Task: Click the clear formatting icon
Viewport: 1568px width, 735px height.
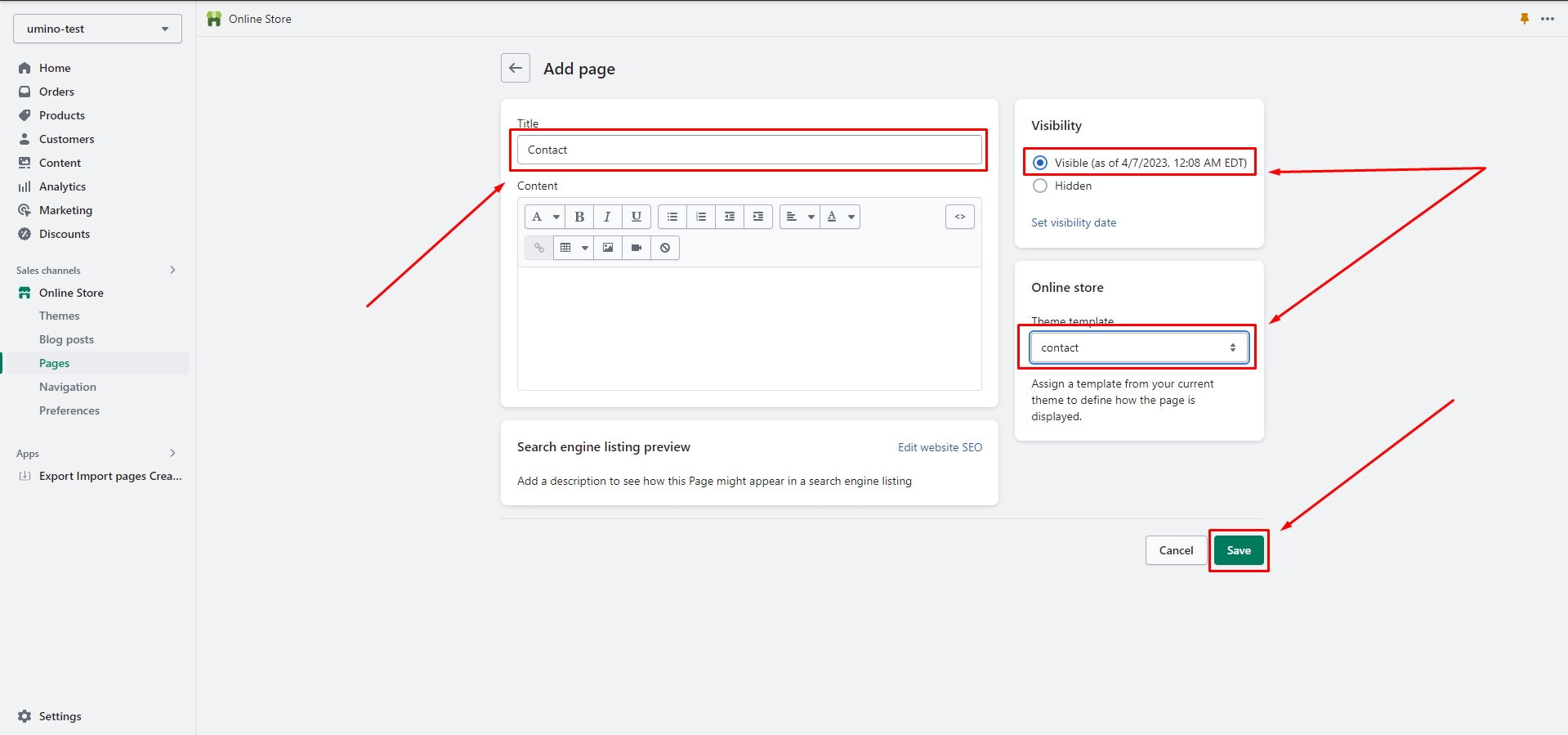Action: 665,248
